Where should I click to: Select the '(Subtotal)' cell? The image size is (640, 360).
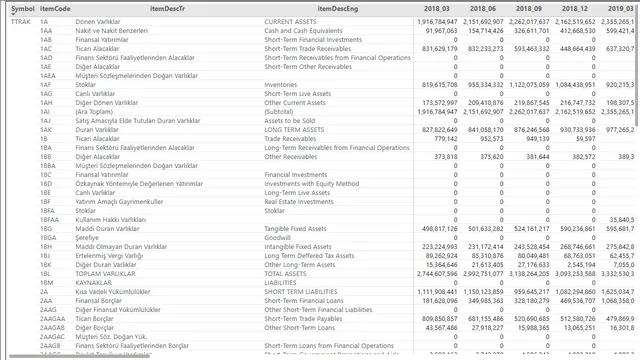pos(278,111)
